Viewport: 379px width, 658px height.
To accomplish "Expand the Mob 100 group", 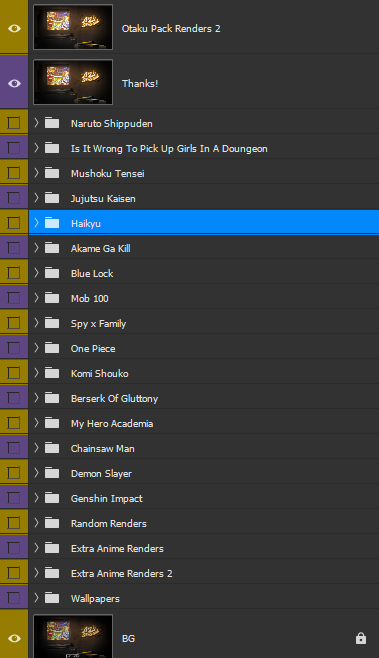I will point(37,298).
